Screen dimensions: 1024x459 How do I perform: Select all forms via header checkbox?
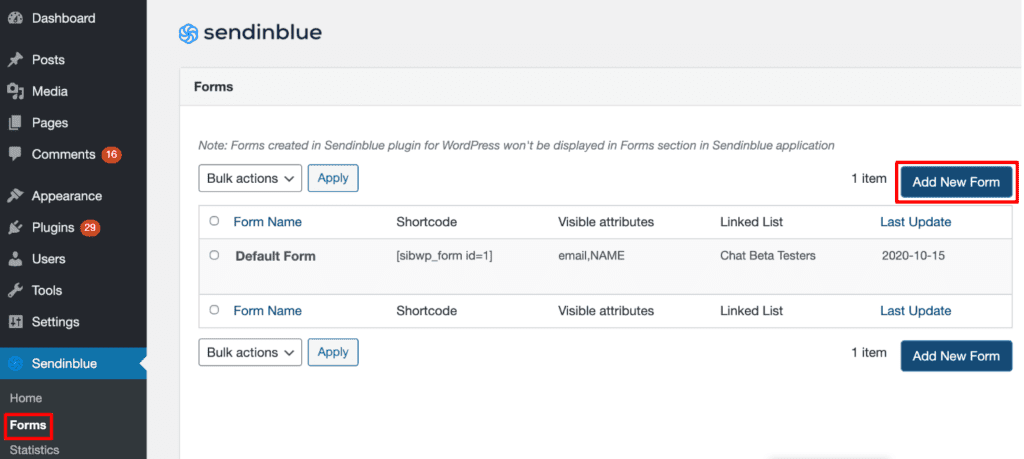pyautogui.click(x=214, y=221)
